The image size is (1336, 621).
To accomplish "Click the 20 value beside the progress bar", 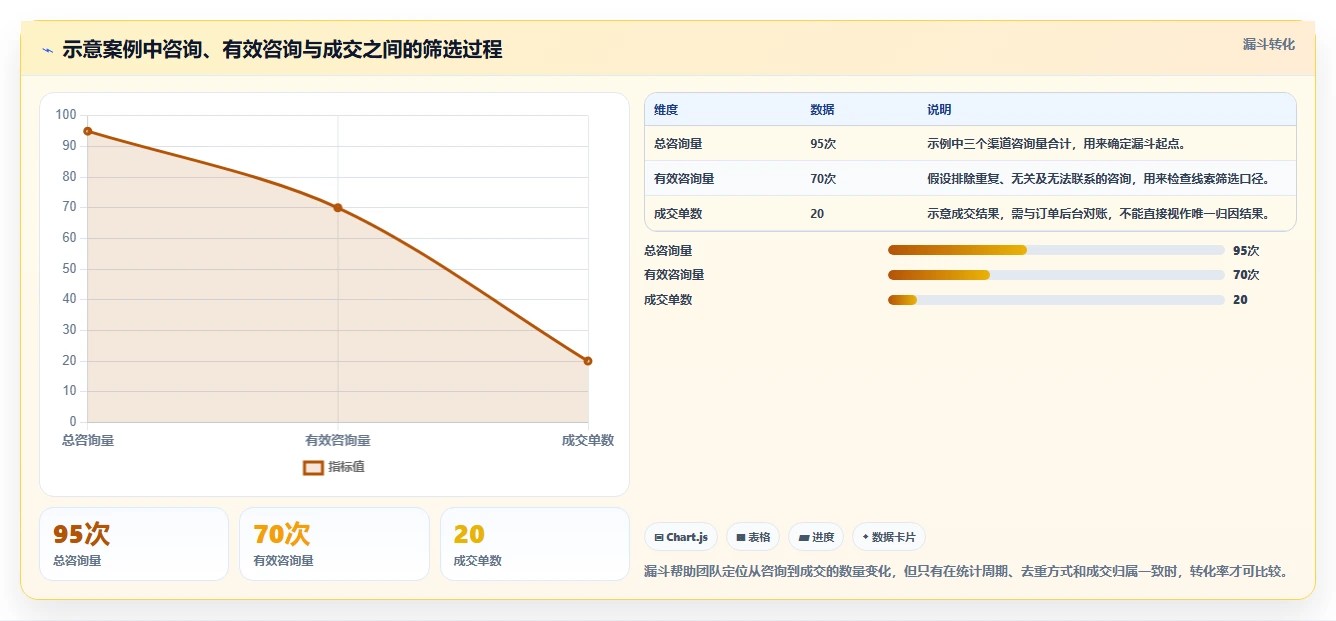I will click(1240, 300).
